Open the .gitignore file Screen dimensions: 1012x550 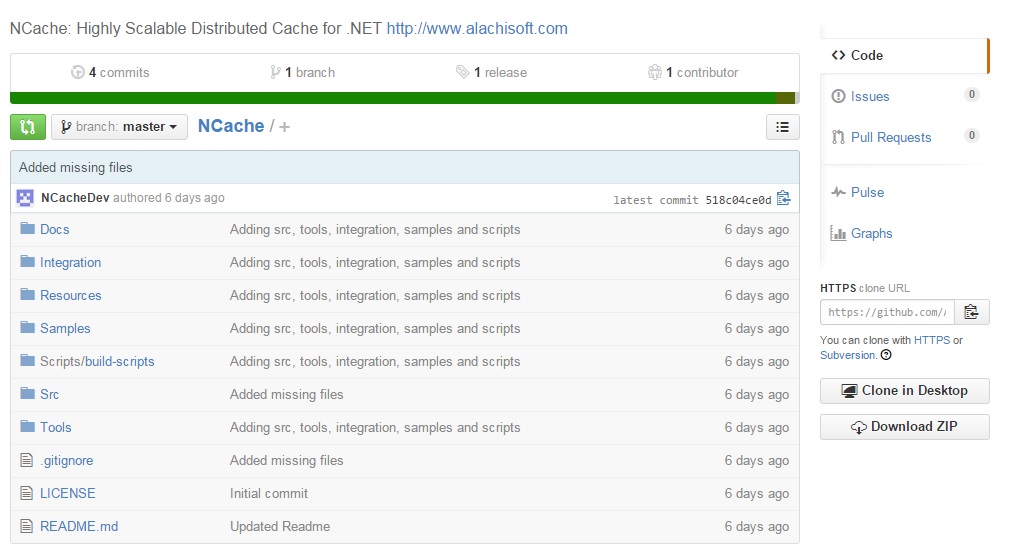point(66,460)
